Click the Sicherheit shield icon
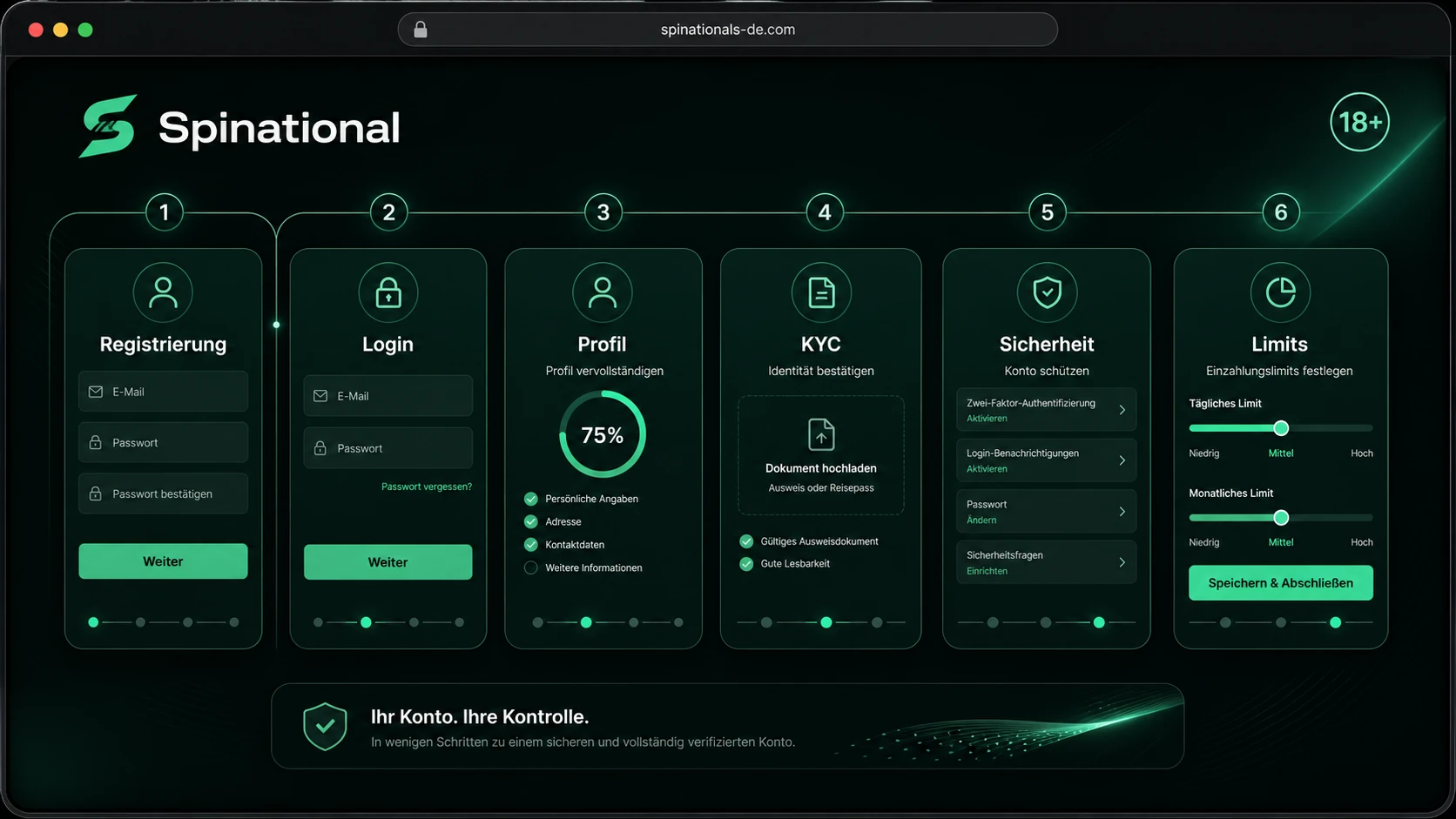Viewport: 1456px width, 819px height. click(1047, 292)
